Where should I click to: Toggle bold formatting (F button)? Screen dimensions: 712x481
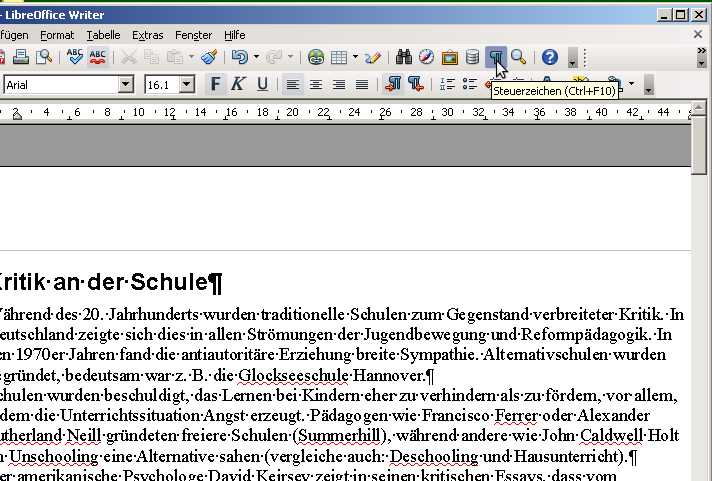click(214, 84)
